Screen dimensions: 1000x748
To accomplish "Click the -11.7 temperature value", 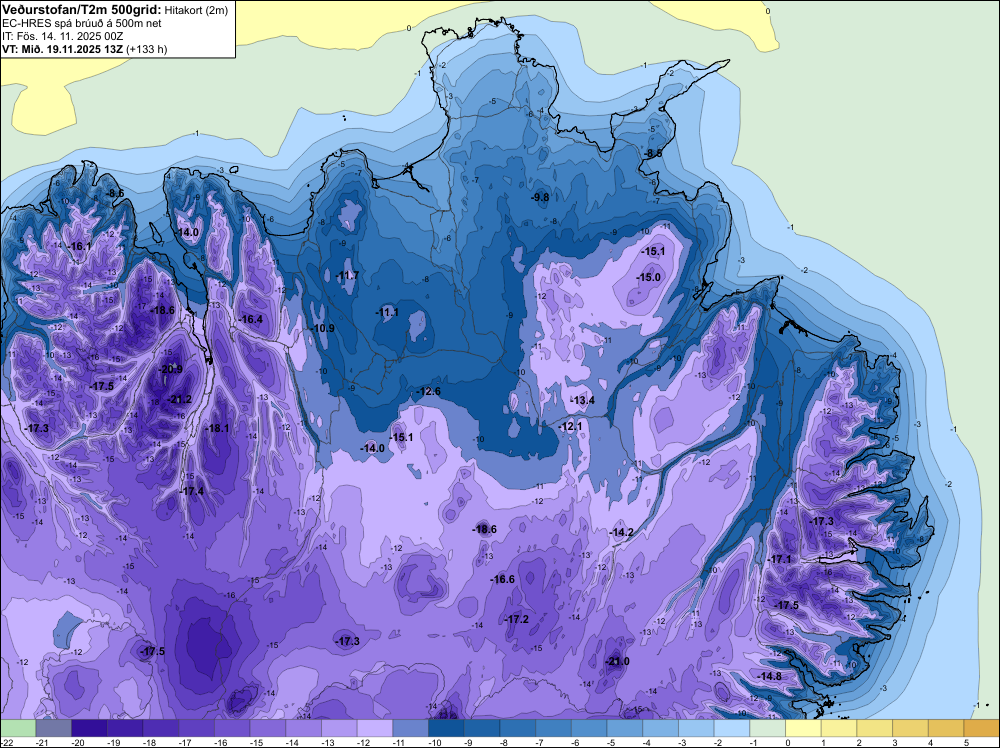I will coord(347,275).
